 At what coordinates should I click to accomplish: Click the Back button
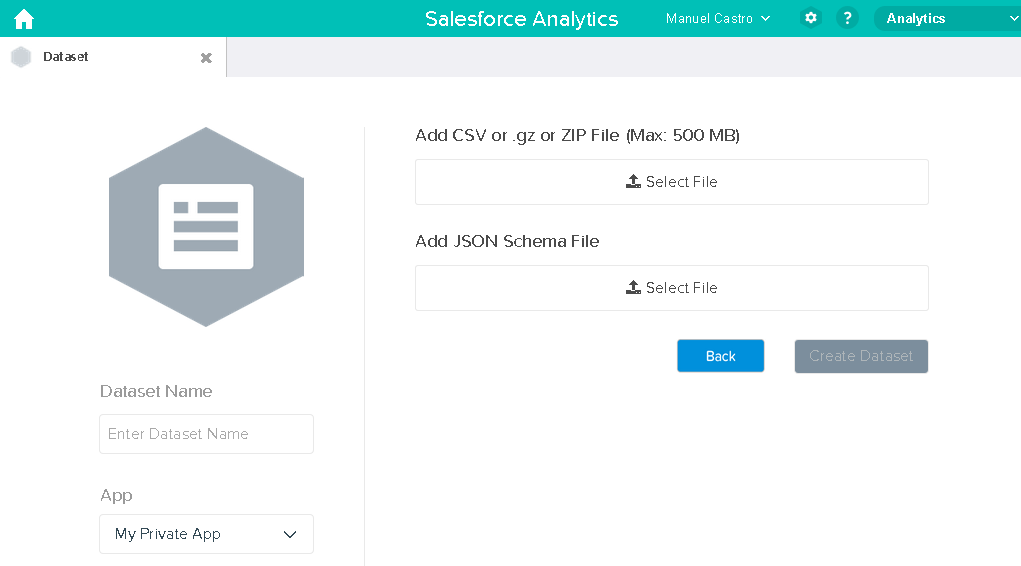coord(720,356)
